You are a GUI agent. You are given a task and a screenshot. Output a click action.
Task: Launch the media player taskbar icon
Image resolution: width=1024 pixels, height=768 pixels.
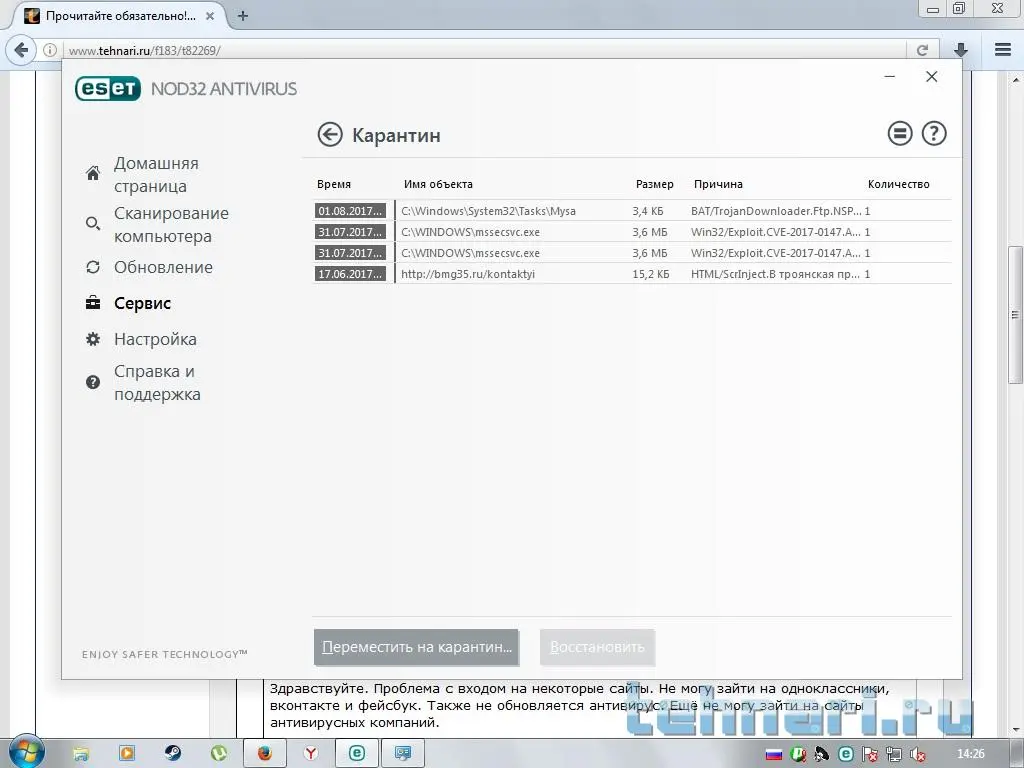click(127, 754)
